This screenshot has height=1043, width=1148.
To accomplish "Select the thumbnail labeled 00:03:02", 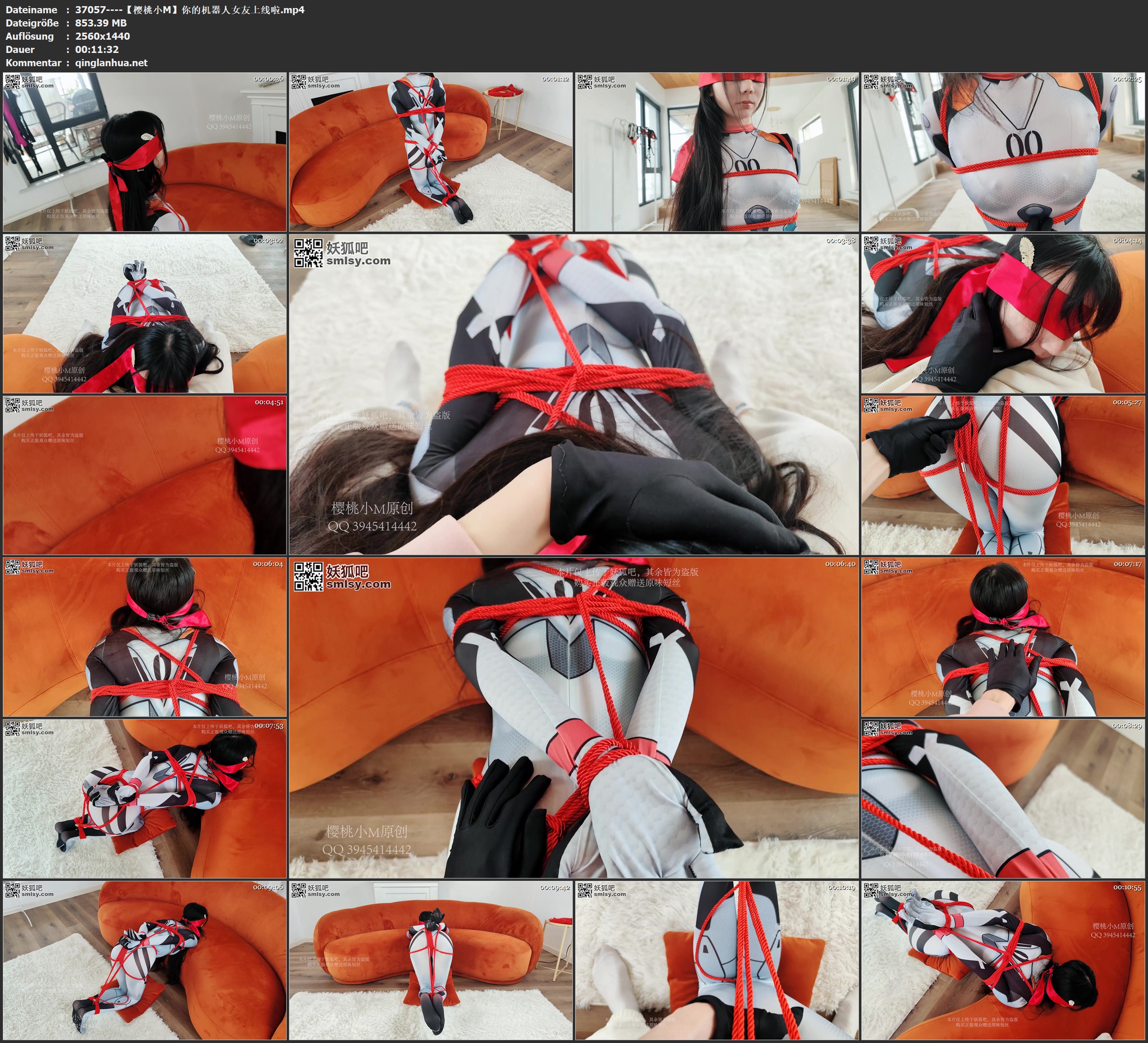I will point(145,313).
